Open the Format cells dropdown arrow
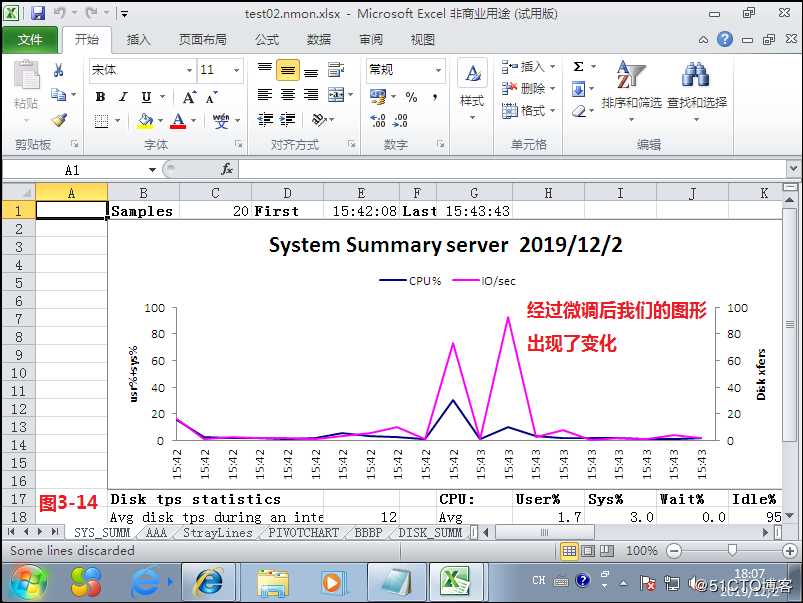Screen dimensions: 803x603 tap(553, 111)
